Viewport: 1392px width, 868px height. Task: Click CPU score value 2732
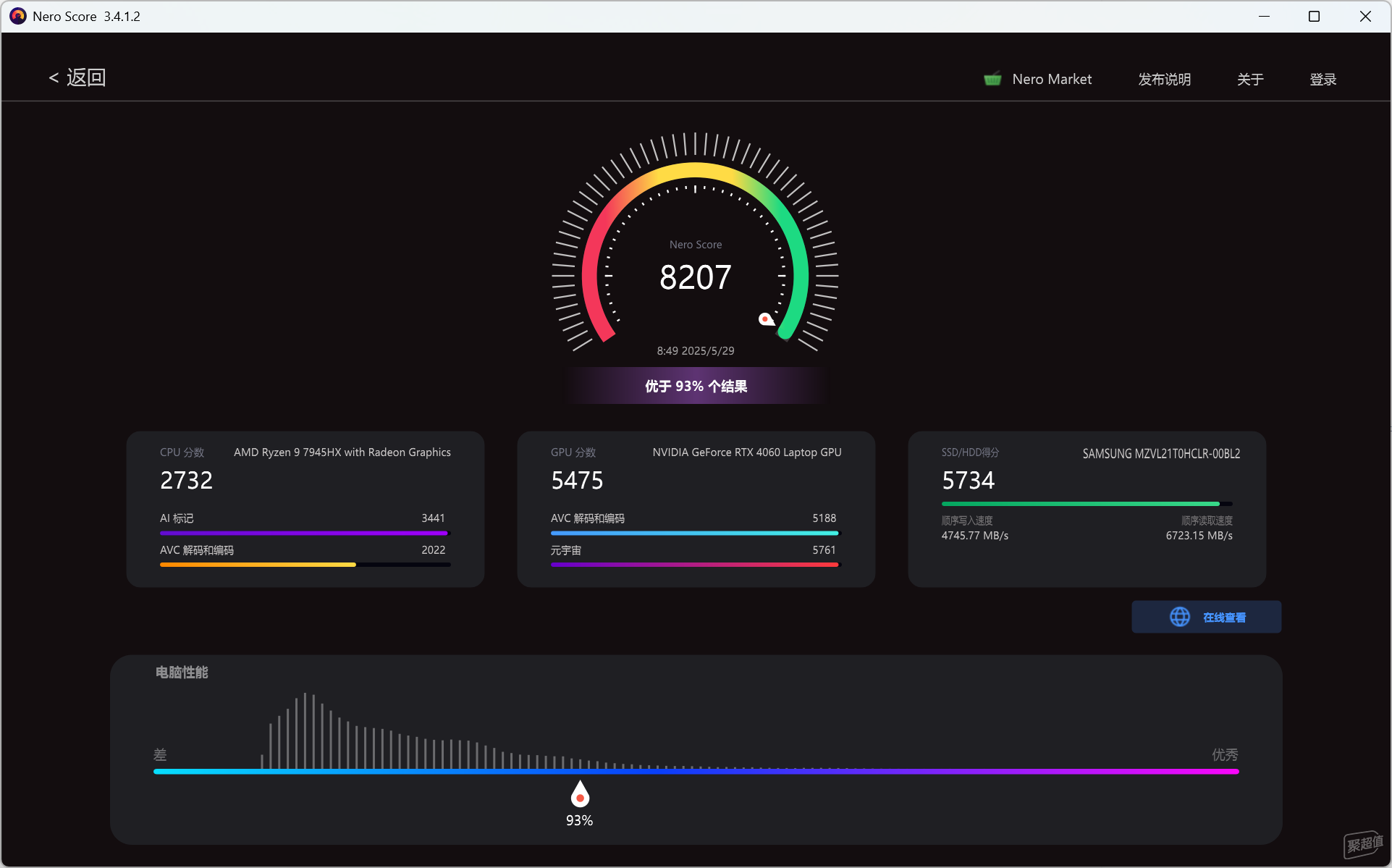pyautogui.click(x=186, y=480)
